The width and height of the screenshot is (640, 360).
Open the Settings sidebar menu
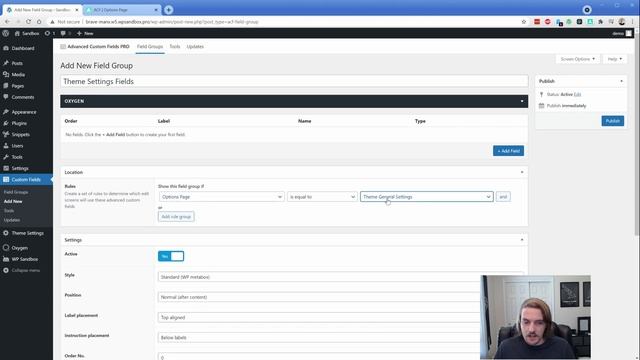click(20, 168)
